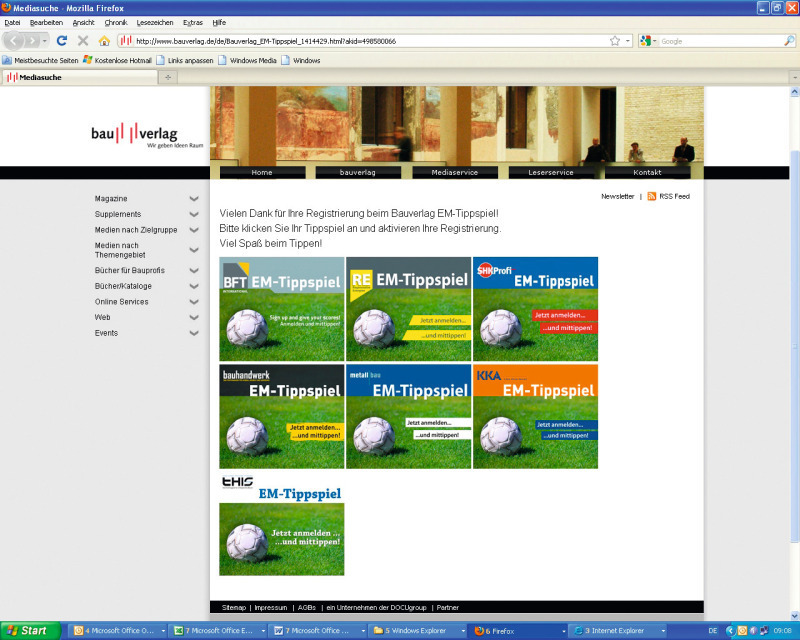Click the search magnifier icon
This screenshot has height=640, width=800.
pyautogui.click(x=789, y=41)
